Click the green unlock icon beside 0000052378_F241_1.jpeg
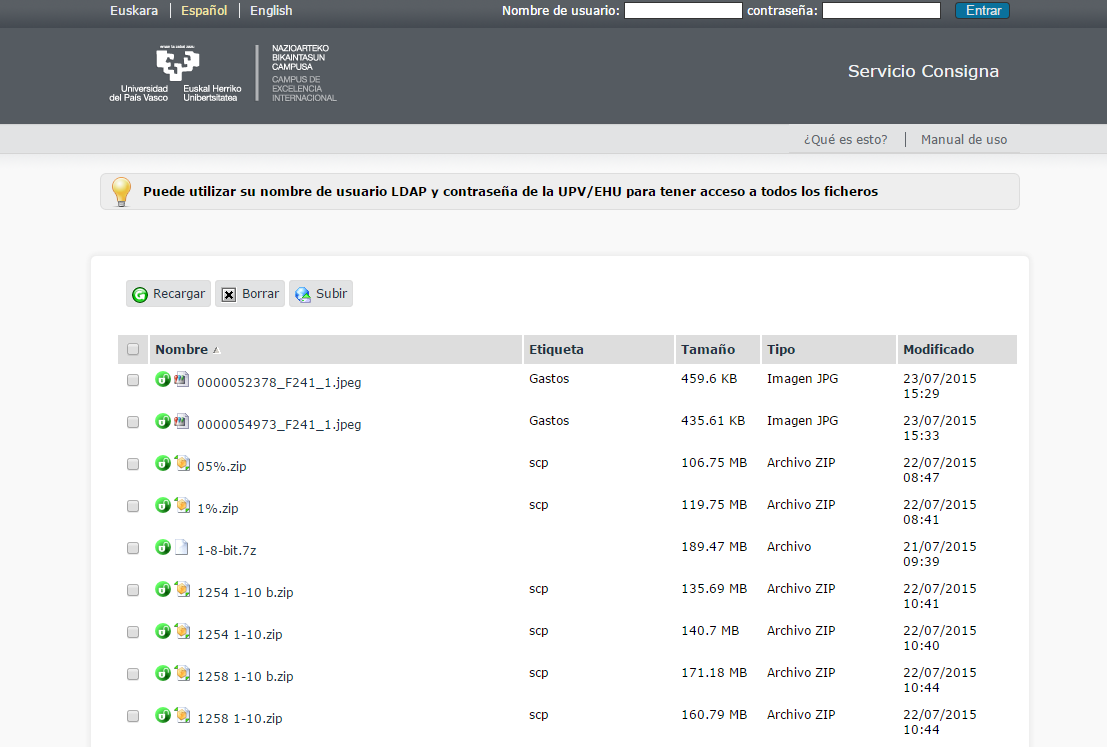 point(162,379)
